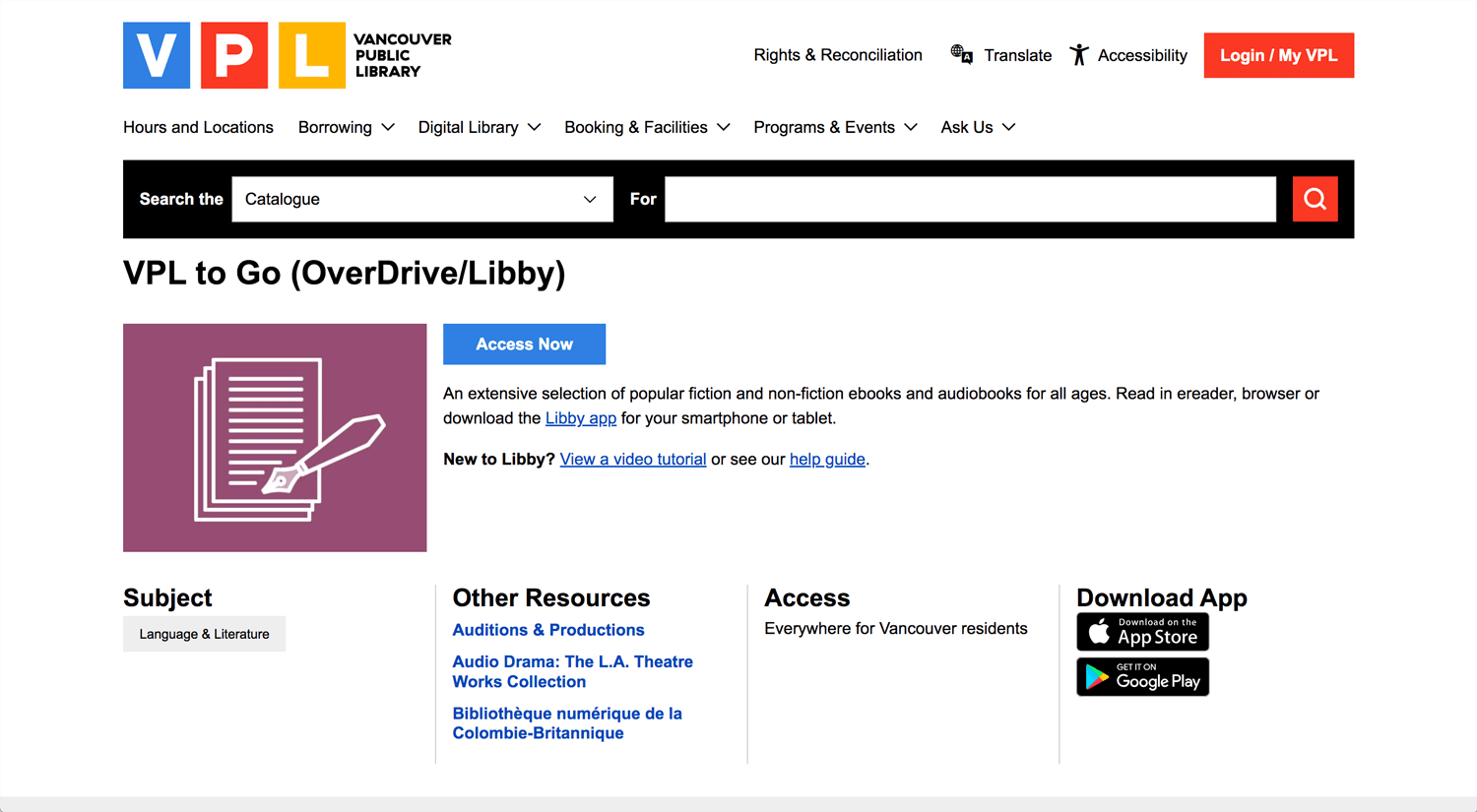Open View a video tutorial link

tap(633, 459)
